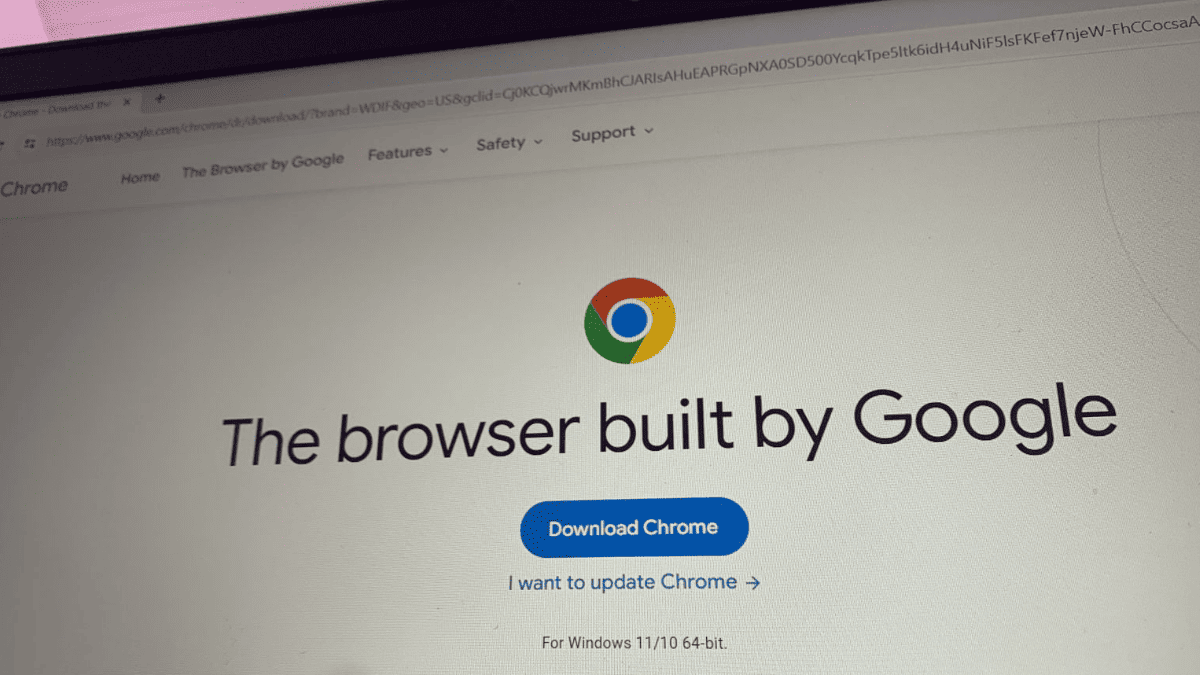Click the arrow after I want to update Chrome

752,582
